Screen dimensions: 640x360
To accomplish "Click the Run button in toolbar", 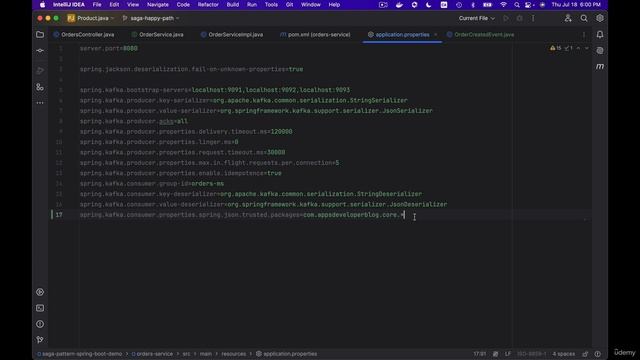I will click(x=506, y=18).
